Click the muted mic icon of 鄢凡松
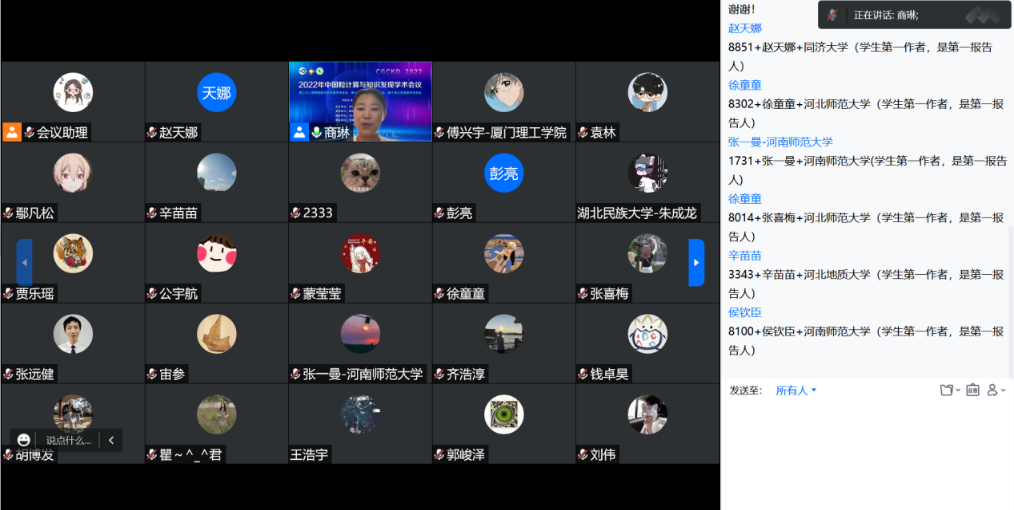The width and height of the screenshot is (1014, 510). (8, 213)
